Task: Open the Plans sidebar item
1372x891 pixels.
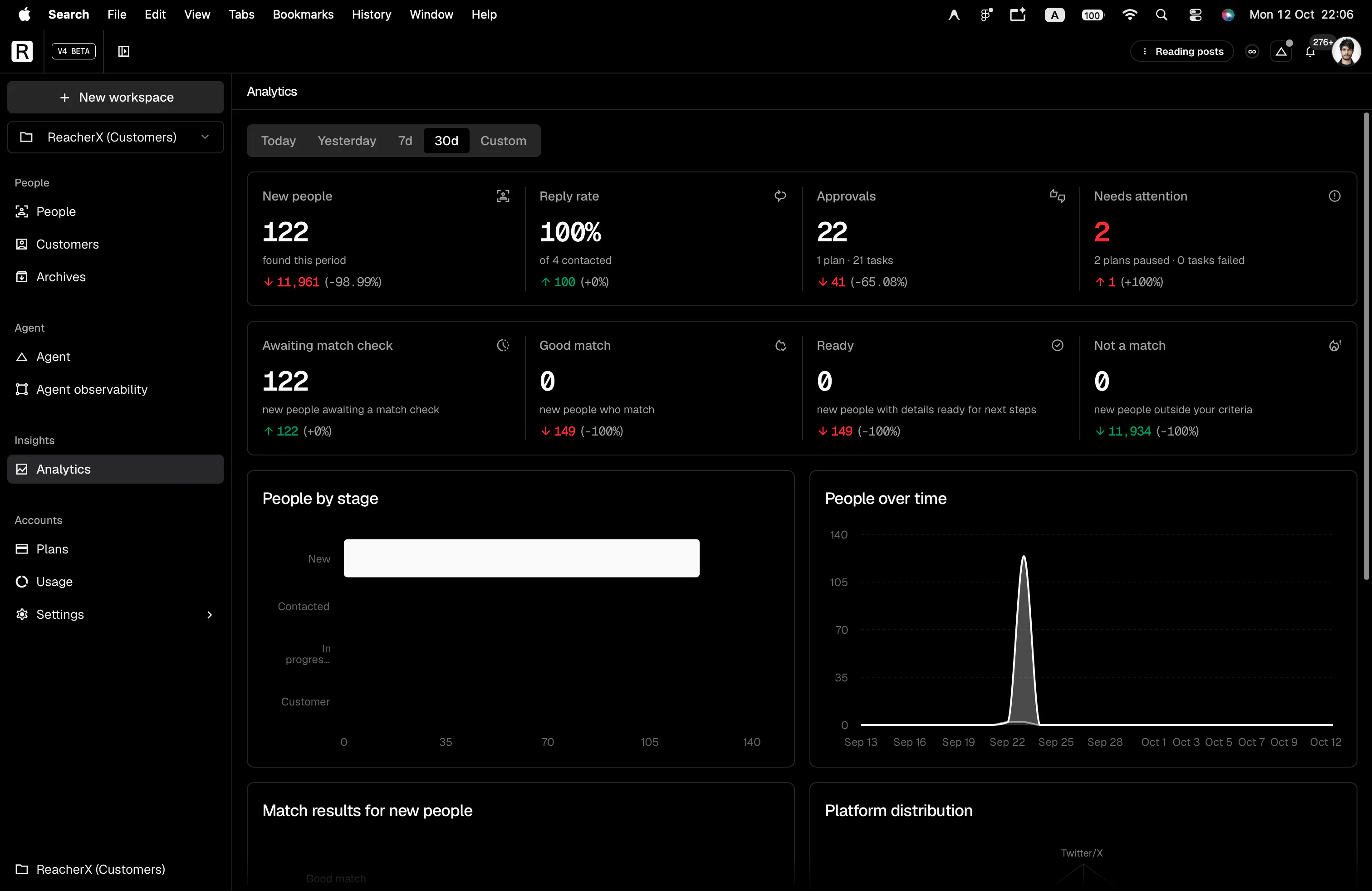Action: [x=115, y=549]
